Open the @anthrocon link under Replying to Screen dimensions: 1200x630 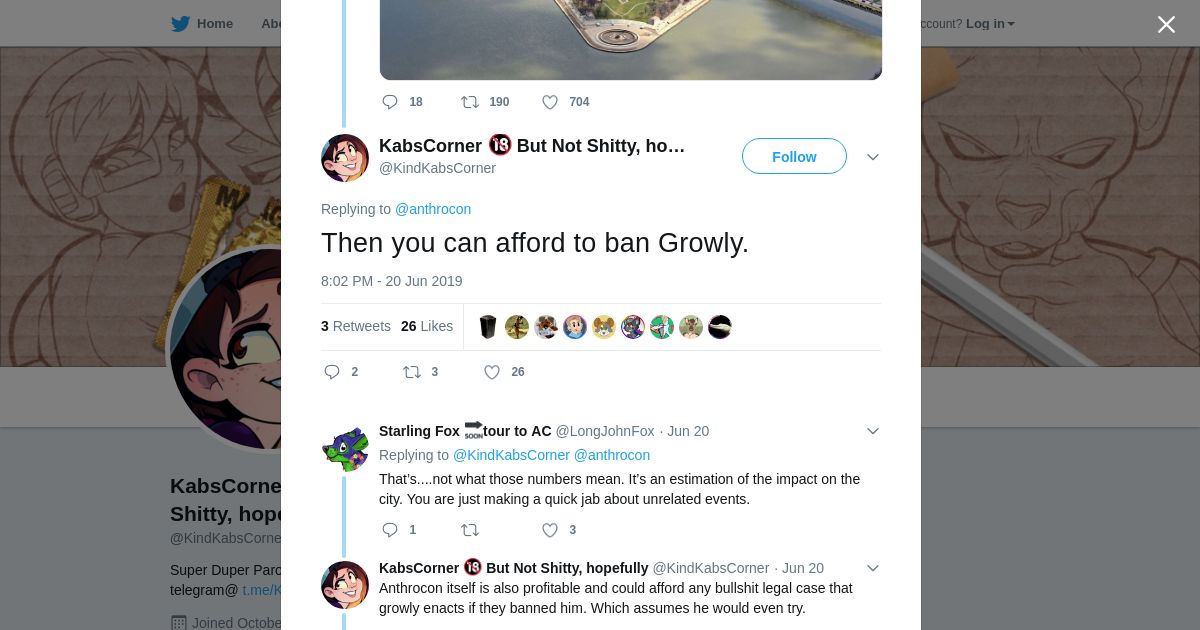click(x=433, y=209)
